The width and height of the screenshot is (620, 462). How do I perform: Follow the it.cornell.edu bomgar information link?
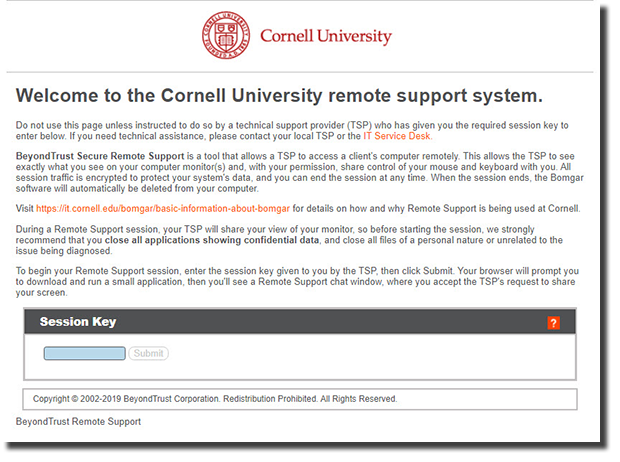[x=163, y=208]
